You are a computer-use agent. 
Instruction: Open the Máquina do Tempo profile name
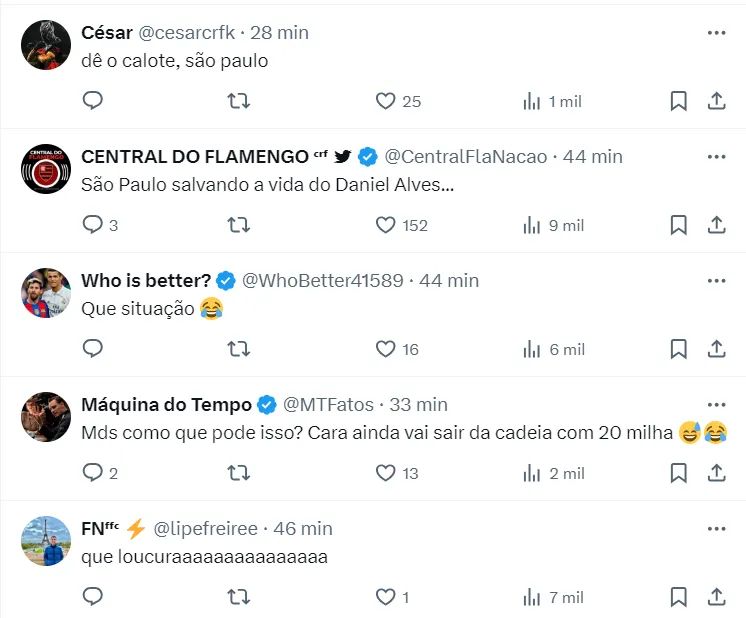pos(166,404)
